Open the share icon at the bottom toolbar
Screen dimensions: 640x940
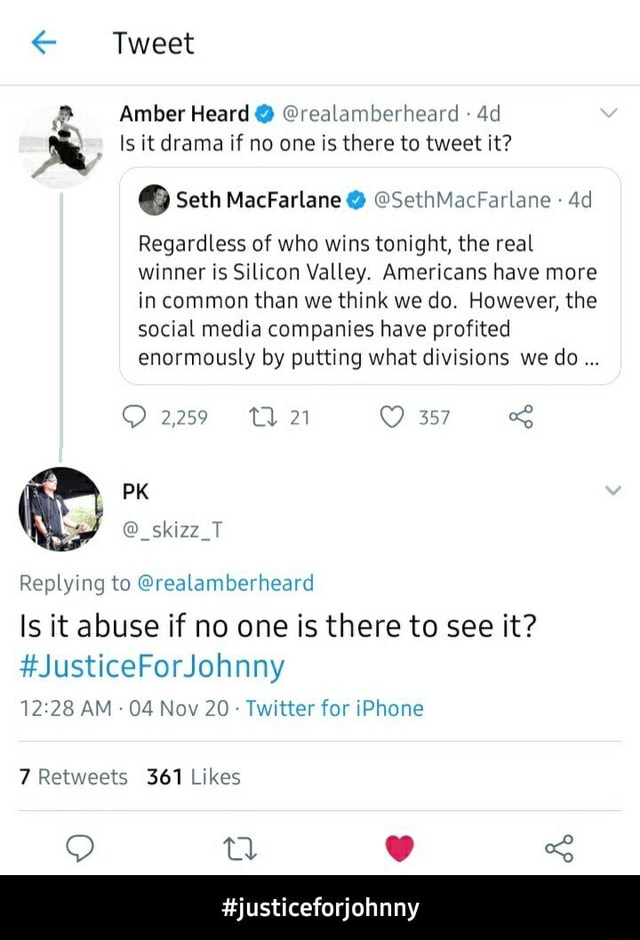[559, 847]
